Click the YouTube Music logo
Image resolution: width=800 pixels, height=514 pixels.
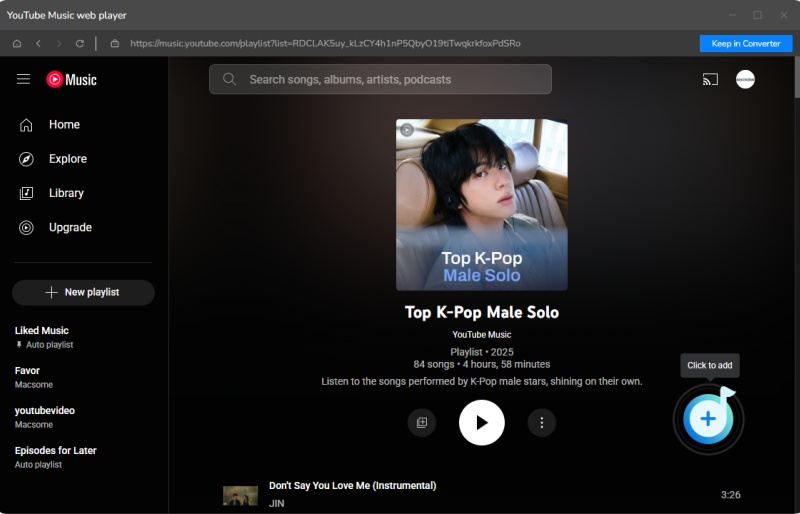point(71,79)
